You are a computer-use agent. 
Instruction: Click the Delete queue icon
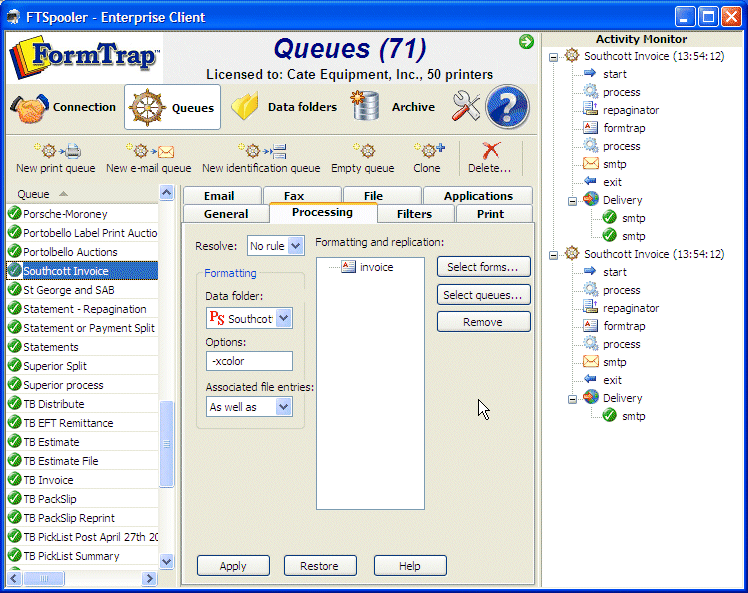(490, 157)
